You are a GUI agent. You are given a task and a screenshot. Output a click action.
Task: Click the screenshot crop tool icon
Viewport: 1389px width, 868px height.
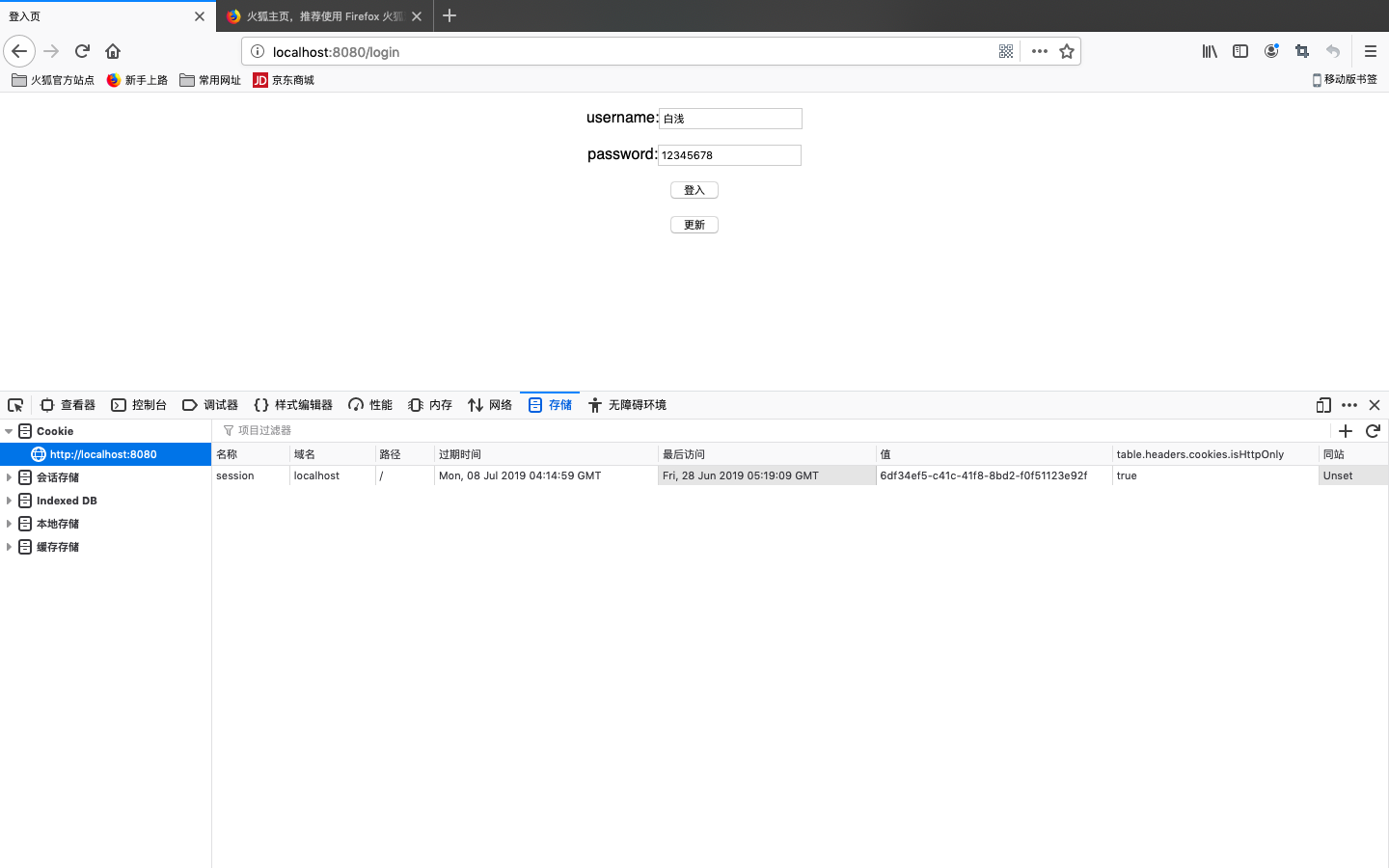tap(1302, 51)
